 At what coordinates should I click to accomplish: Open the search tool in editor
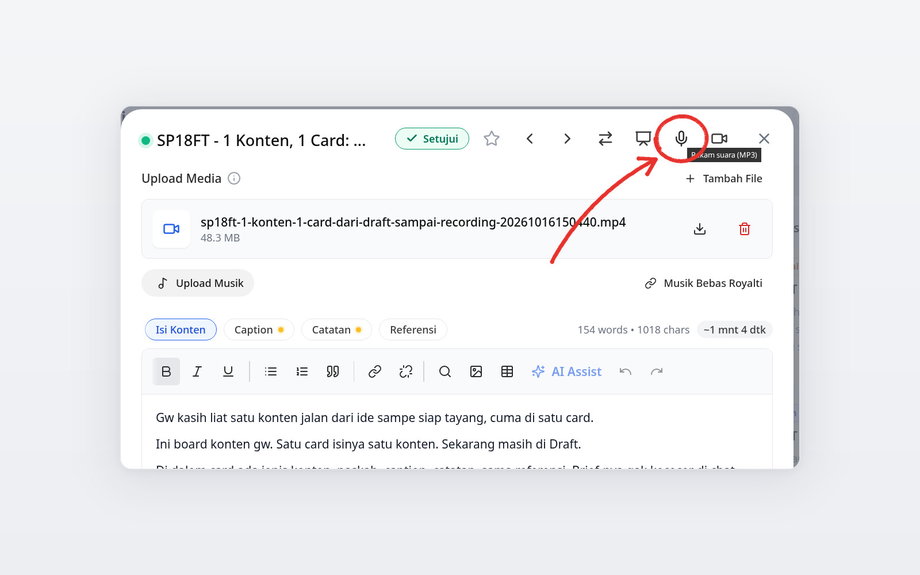pyautogui.click(x=445, y=371)
